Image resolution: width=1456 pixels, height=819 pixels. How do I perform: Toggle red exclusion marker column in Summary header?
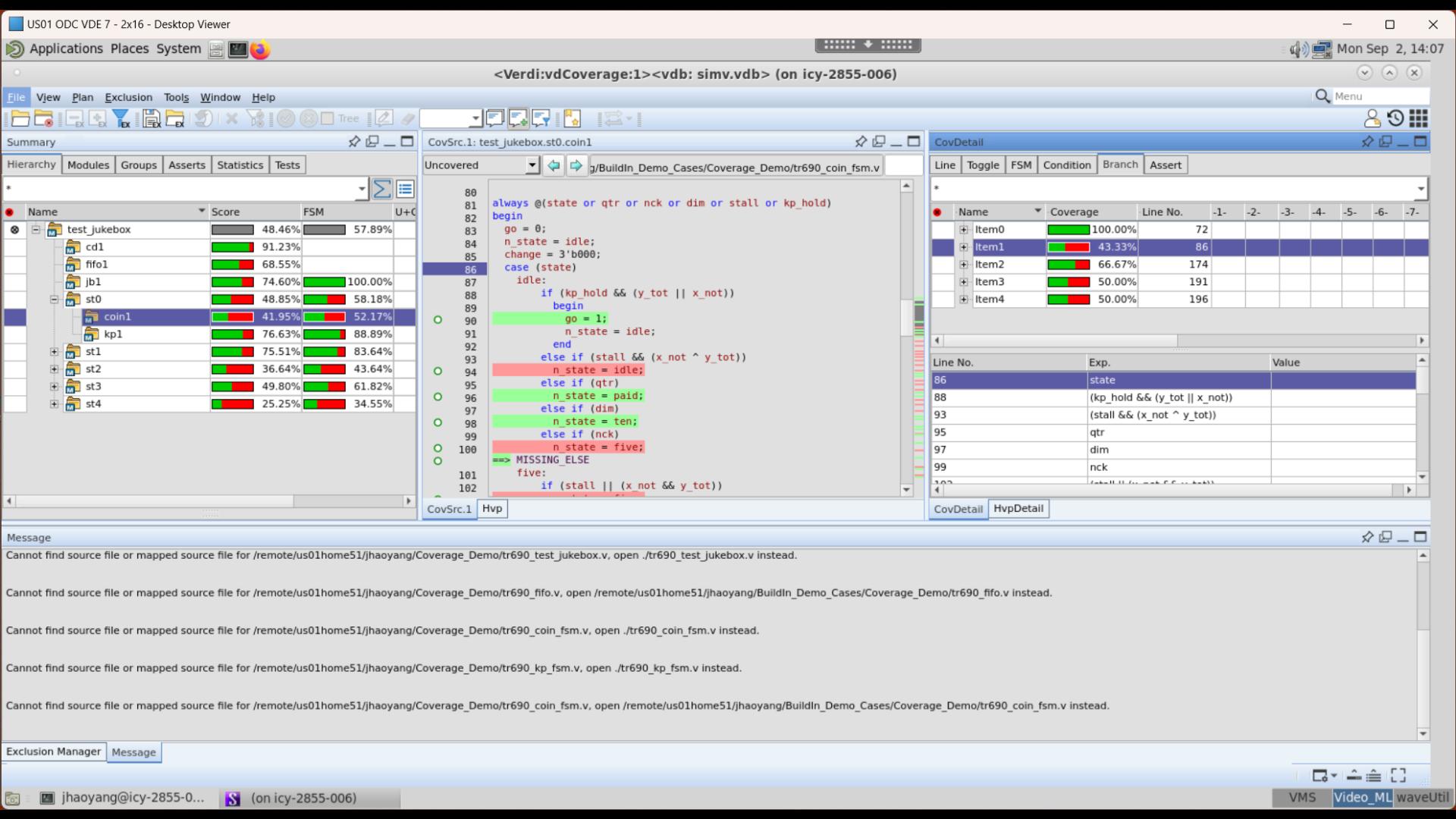10,212
